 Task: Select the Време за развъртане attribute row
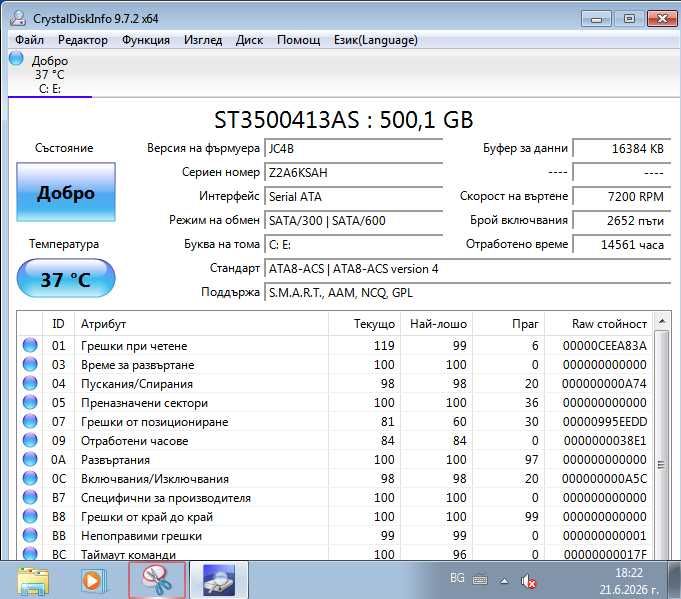pyautogui.click(x=335, y=364)
